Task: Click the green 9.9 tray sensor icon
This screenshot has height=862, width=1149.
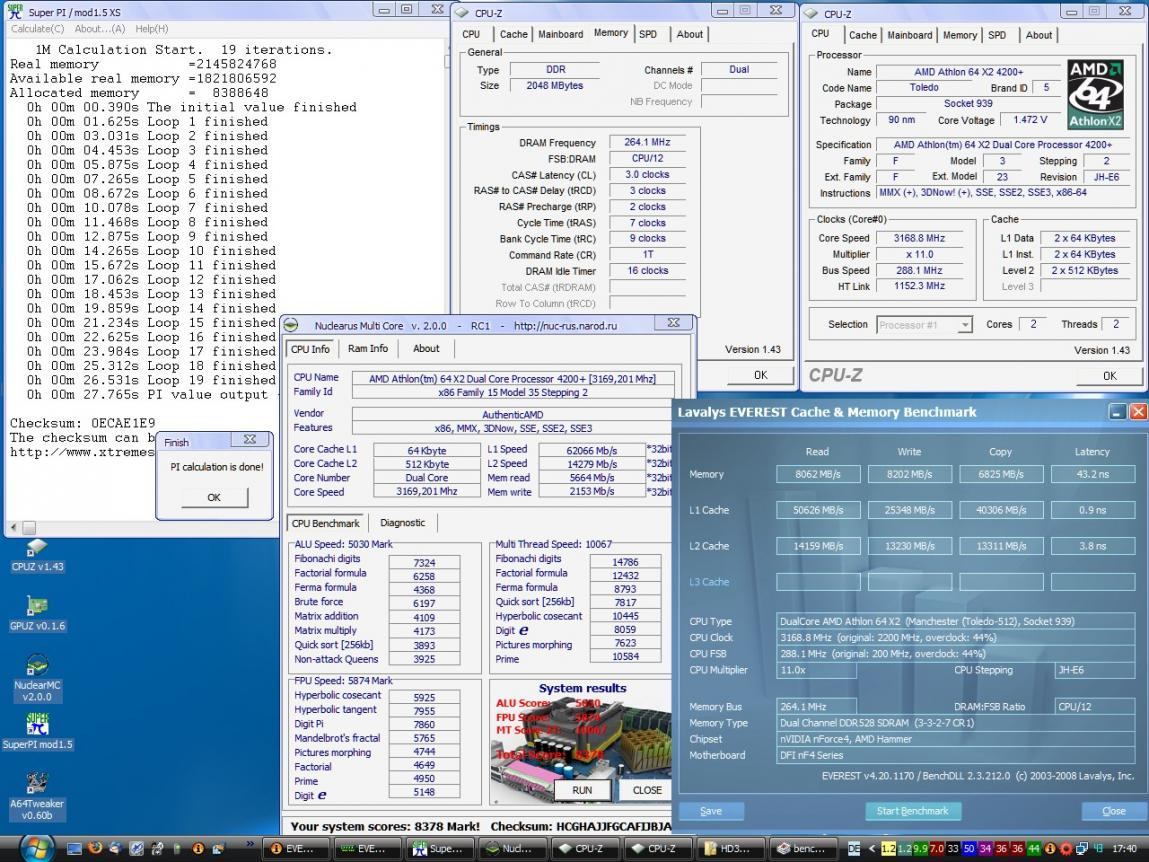Action: point(920,849)
